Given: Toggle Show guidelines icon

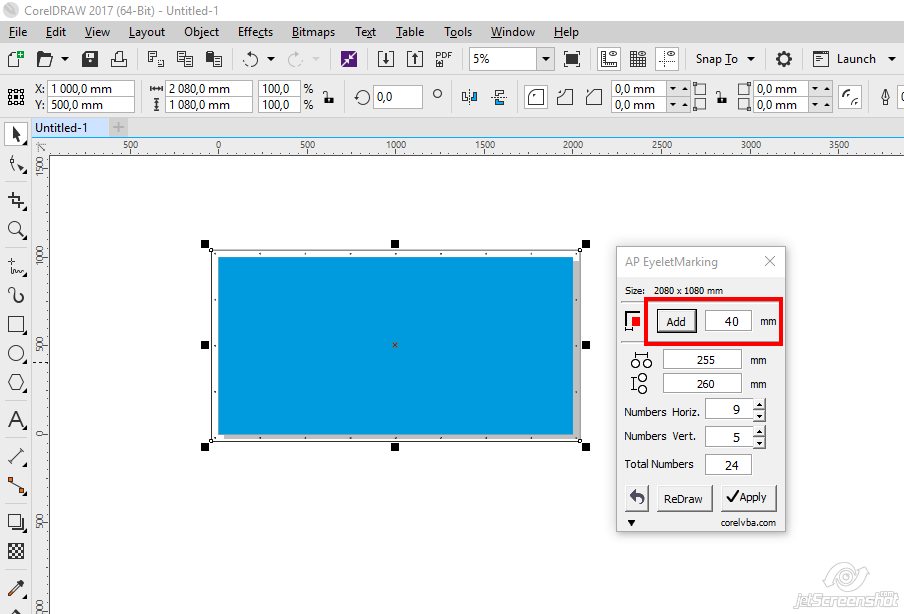Looking at the screenshot, I should click(x=668, y=59).
